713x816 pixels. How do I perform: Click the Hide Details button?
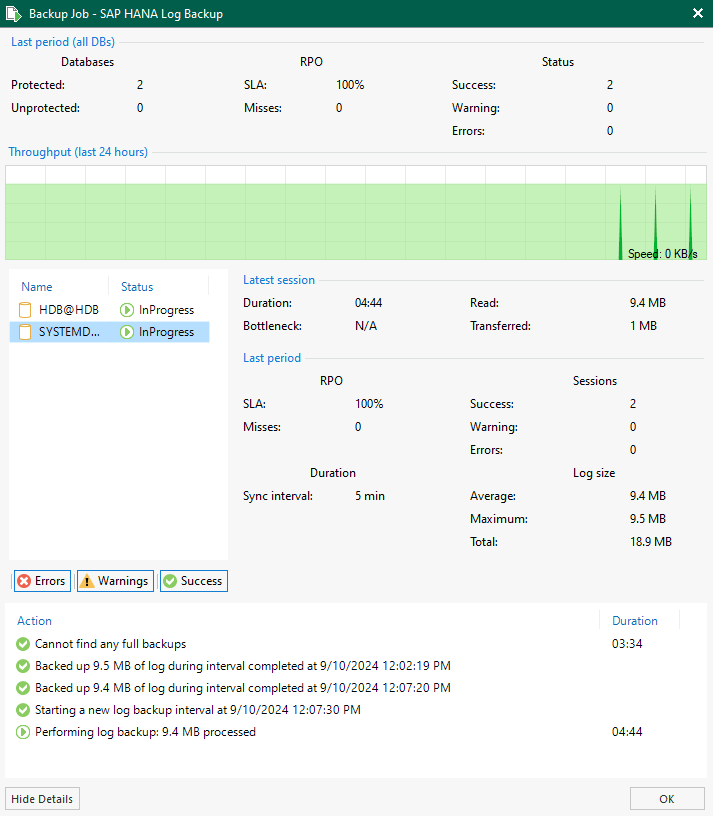(42, 799)
